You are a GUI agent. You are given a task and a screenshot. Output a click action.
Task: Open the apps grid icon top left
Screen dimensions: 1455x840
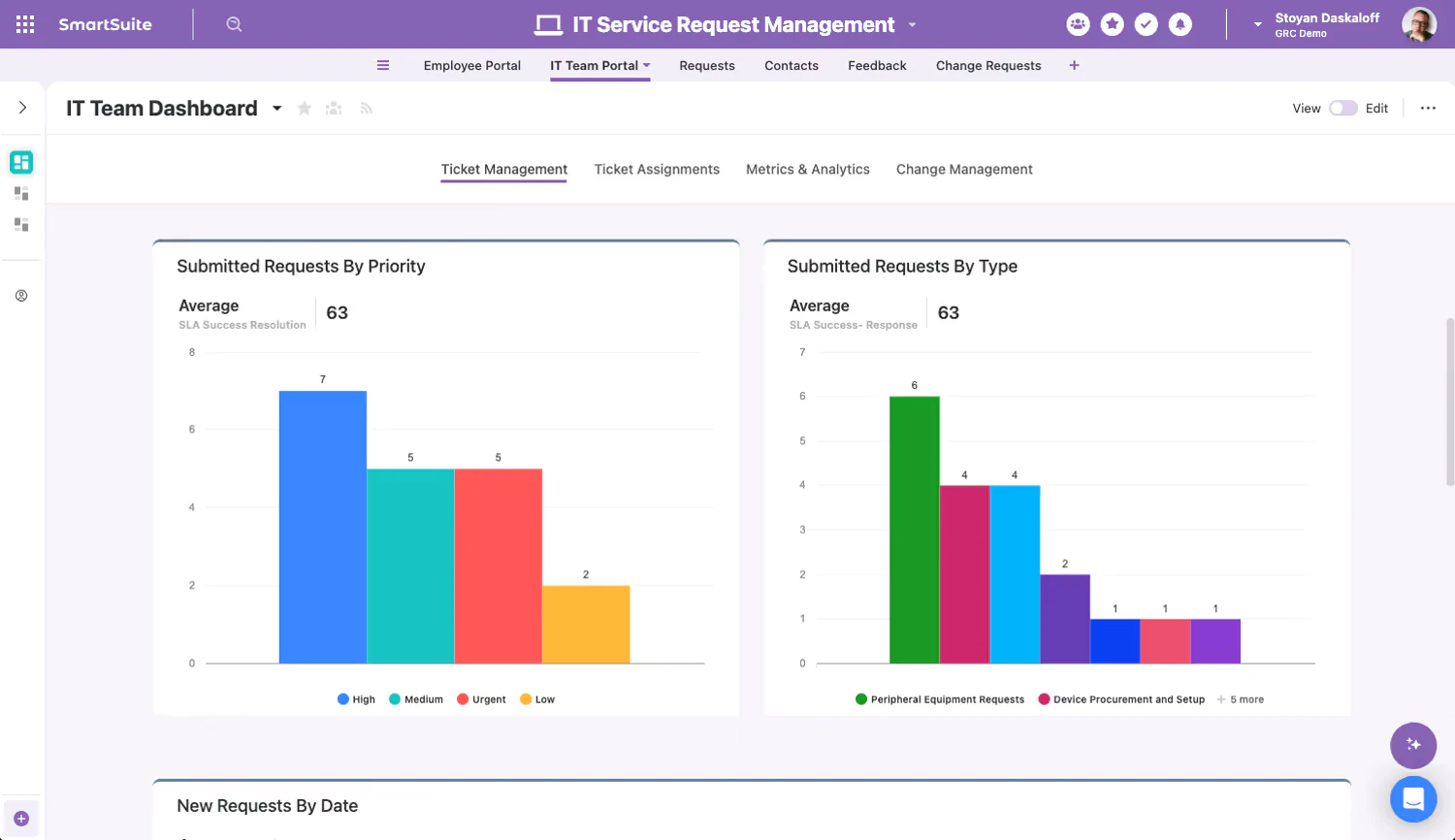click(23, 23)
